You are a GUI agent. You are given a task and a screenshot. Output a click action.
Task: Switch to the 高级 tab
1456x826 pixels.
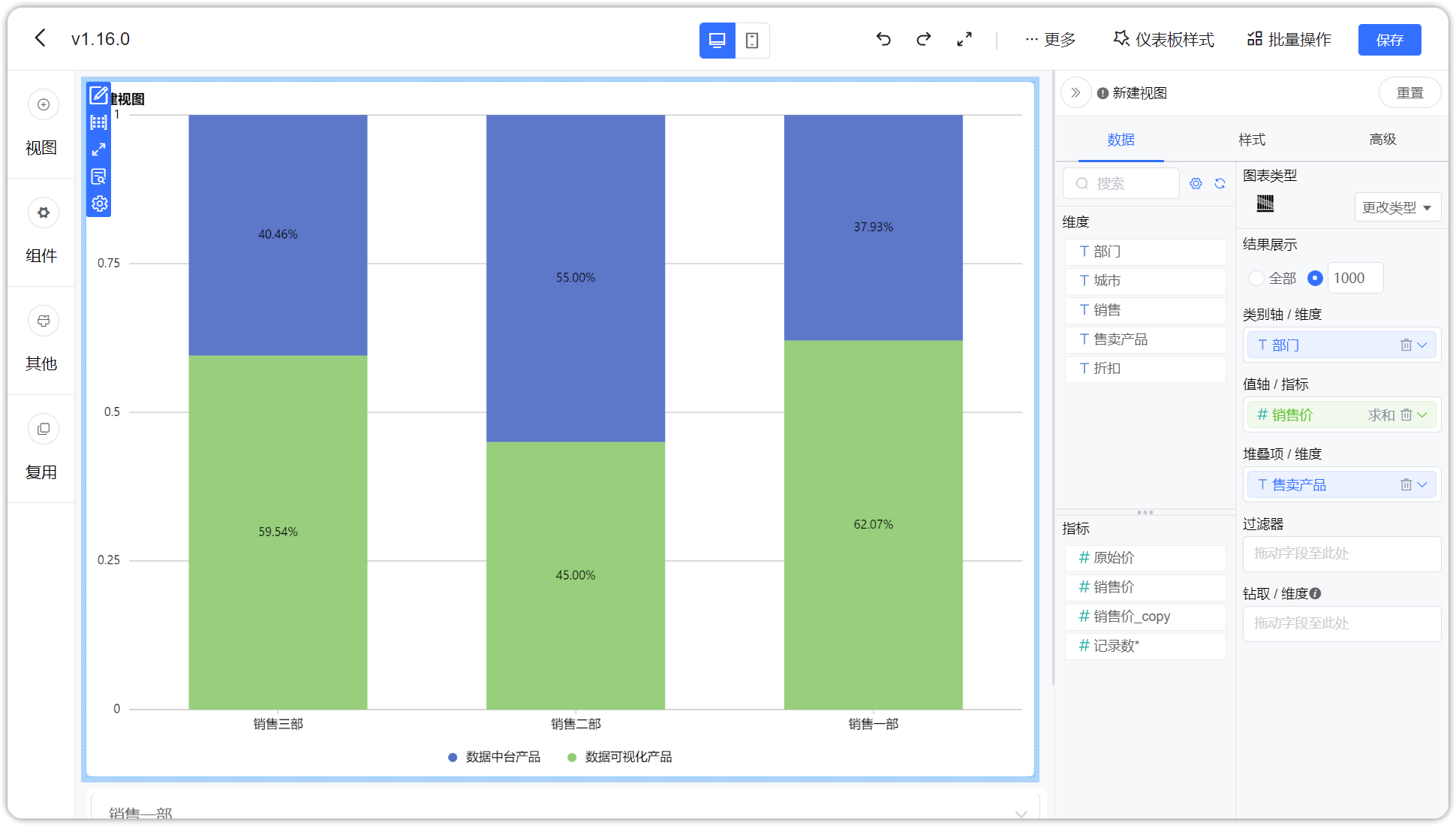1382,140
